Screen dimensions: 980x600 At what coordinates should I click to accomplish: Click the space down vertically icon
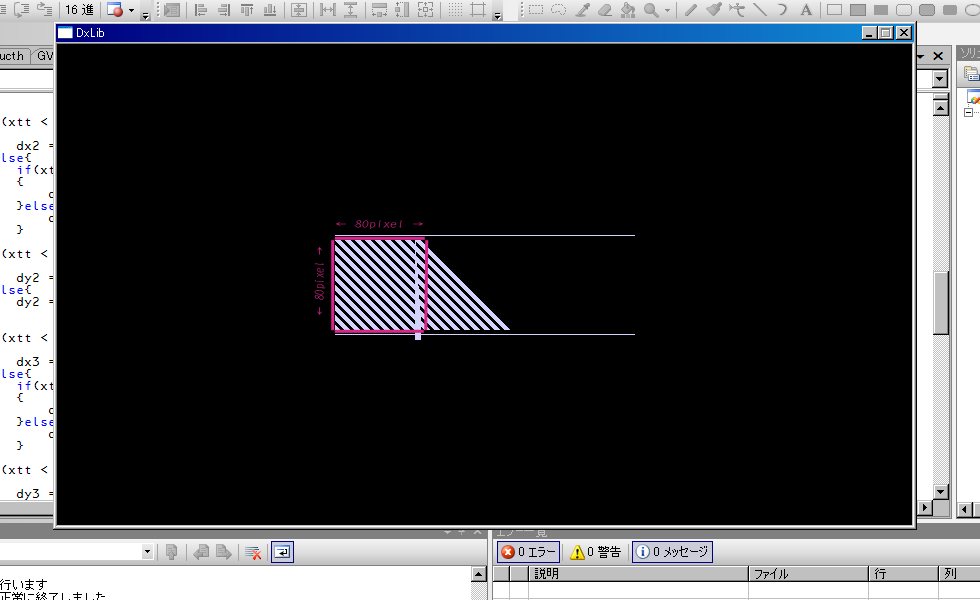351,10
